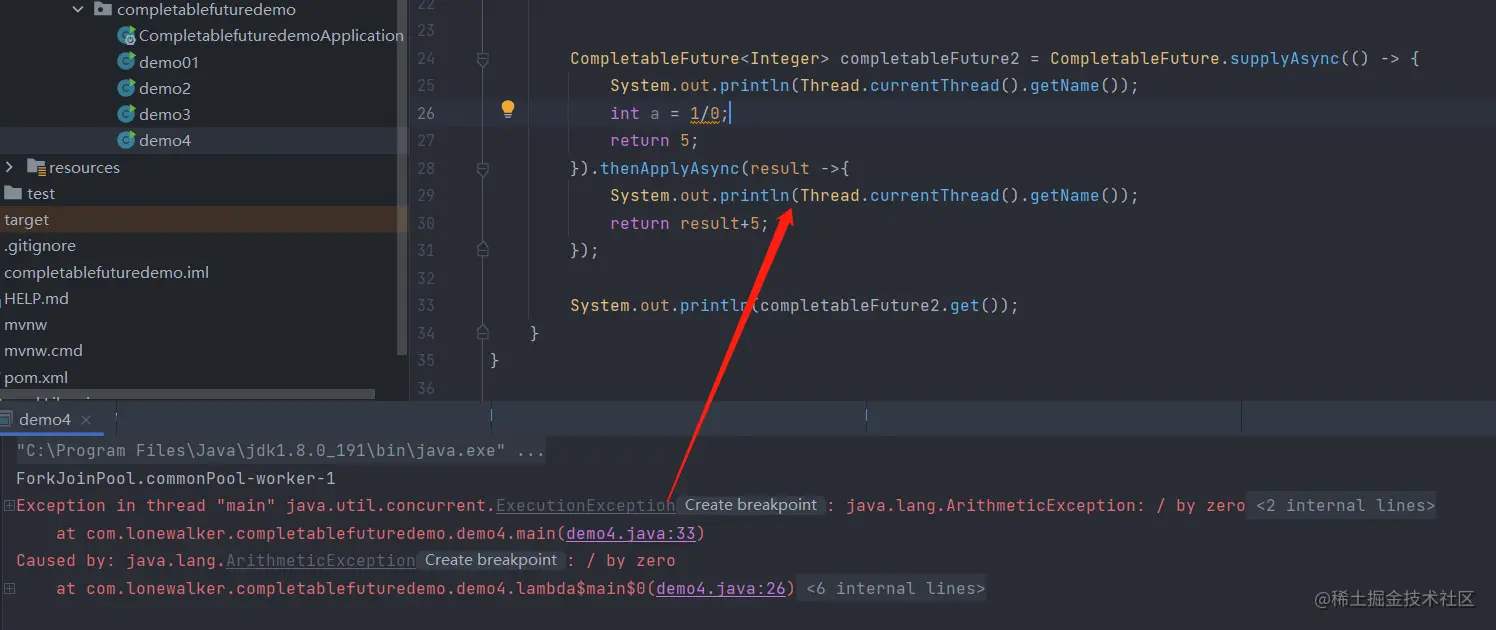This screenshot has width=1496, height=630.
Task: Click line number 33 in the gutter
Action: pyautogui.click(x=426, y=305)
